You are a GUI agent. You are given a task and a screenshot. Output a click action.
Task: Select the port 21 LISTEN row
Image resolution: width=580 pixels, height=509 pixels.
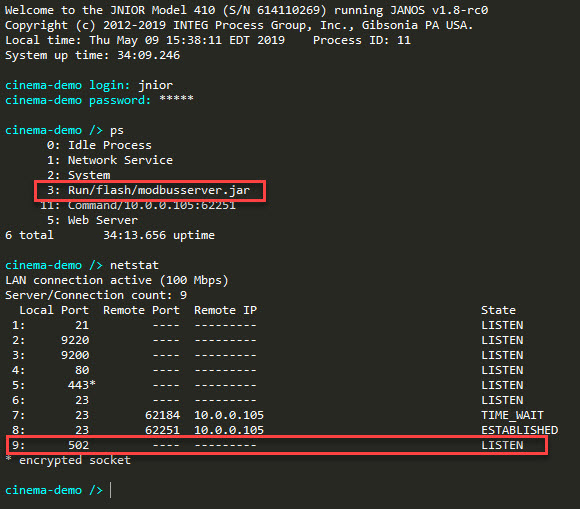pos(268,325)
